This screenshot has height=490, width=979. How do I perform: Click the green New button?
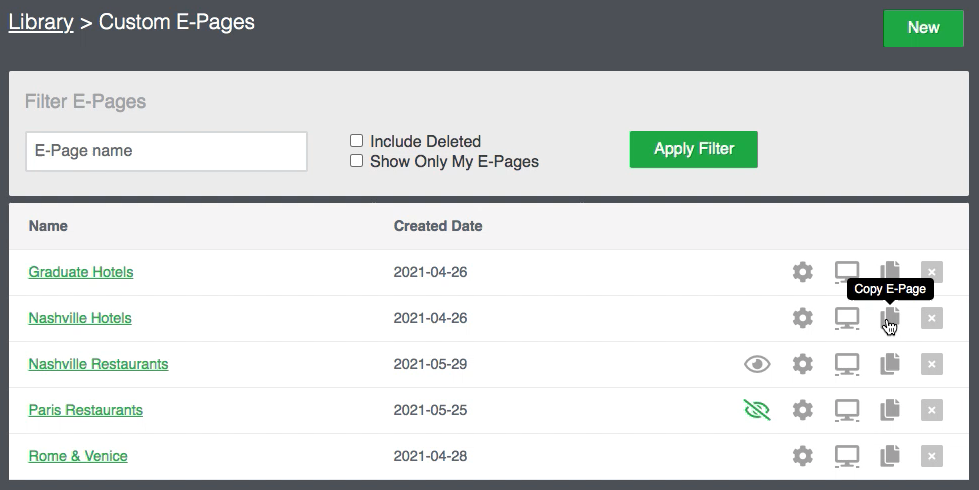pyautogui.click(x=923, y=28)
